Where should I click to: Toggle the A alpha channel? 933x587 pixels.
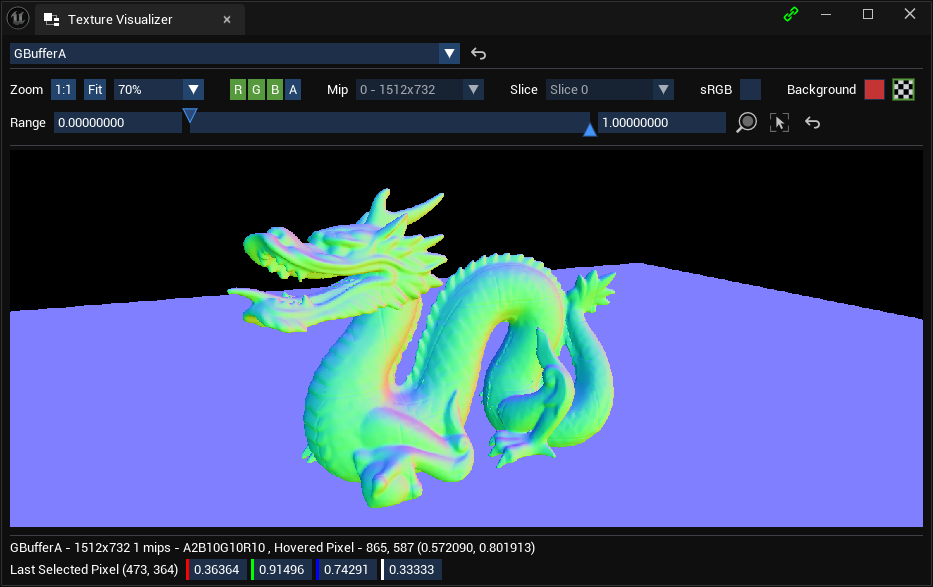point(293,90)
